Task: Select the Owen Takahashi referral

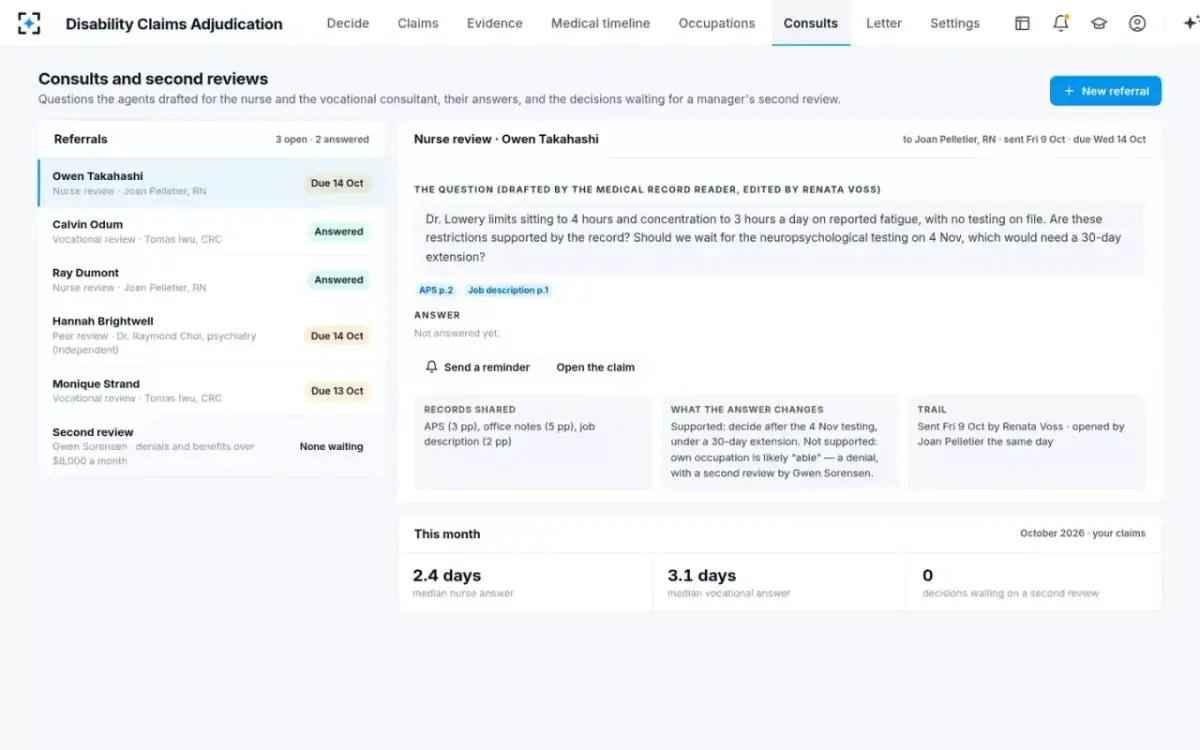Action: point(211,183)
